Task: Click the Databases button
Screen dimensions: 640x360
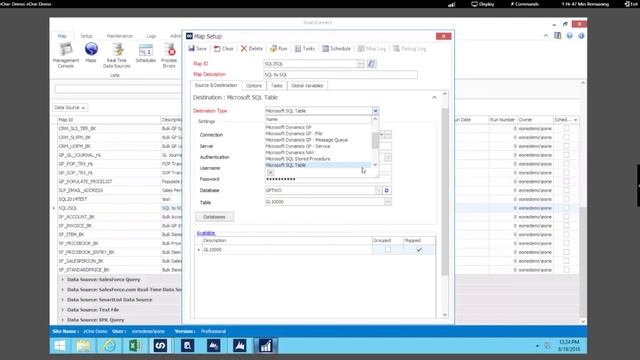Action: pyautogui.click(x=214, y=217)
